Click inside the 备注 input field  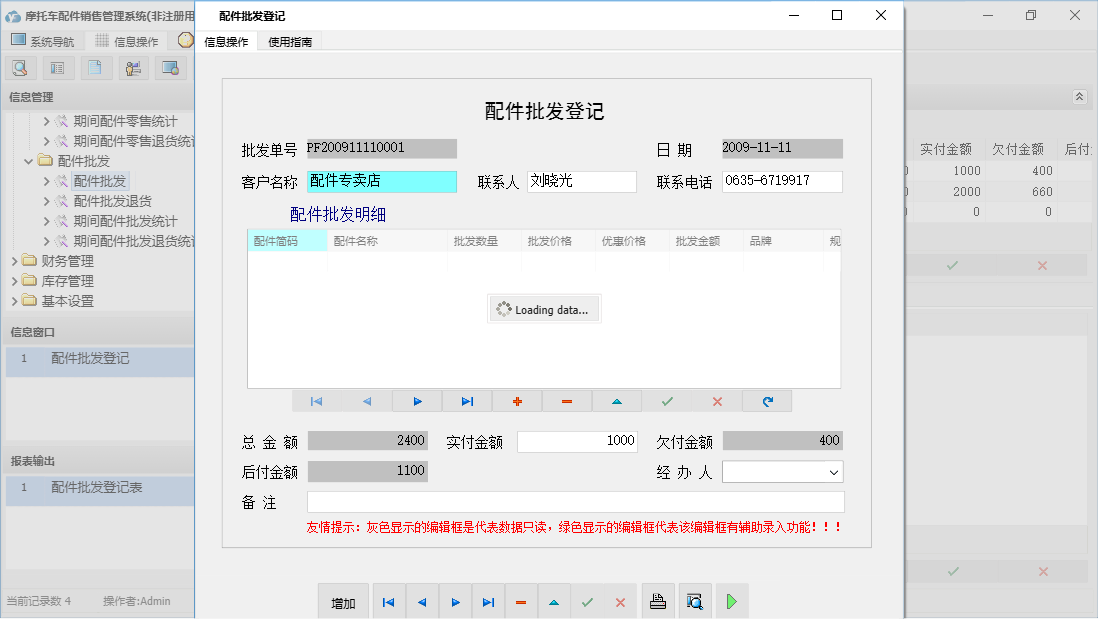(575, 501)
